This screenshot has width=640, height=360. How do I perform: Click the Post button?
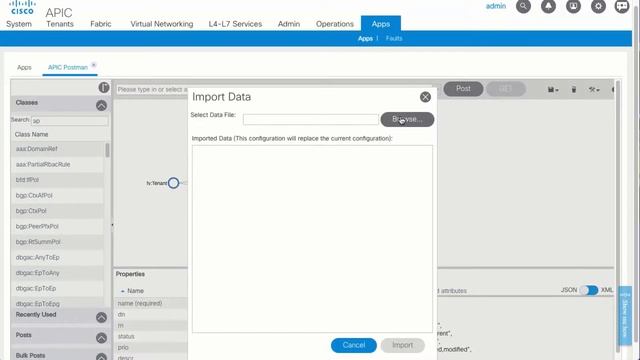point(463,89)
